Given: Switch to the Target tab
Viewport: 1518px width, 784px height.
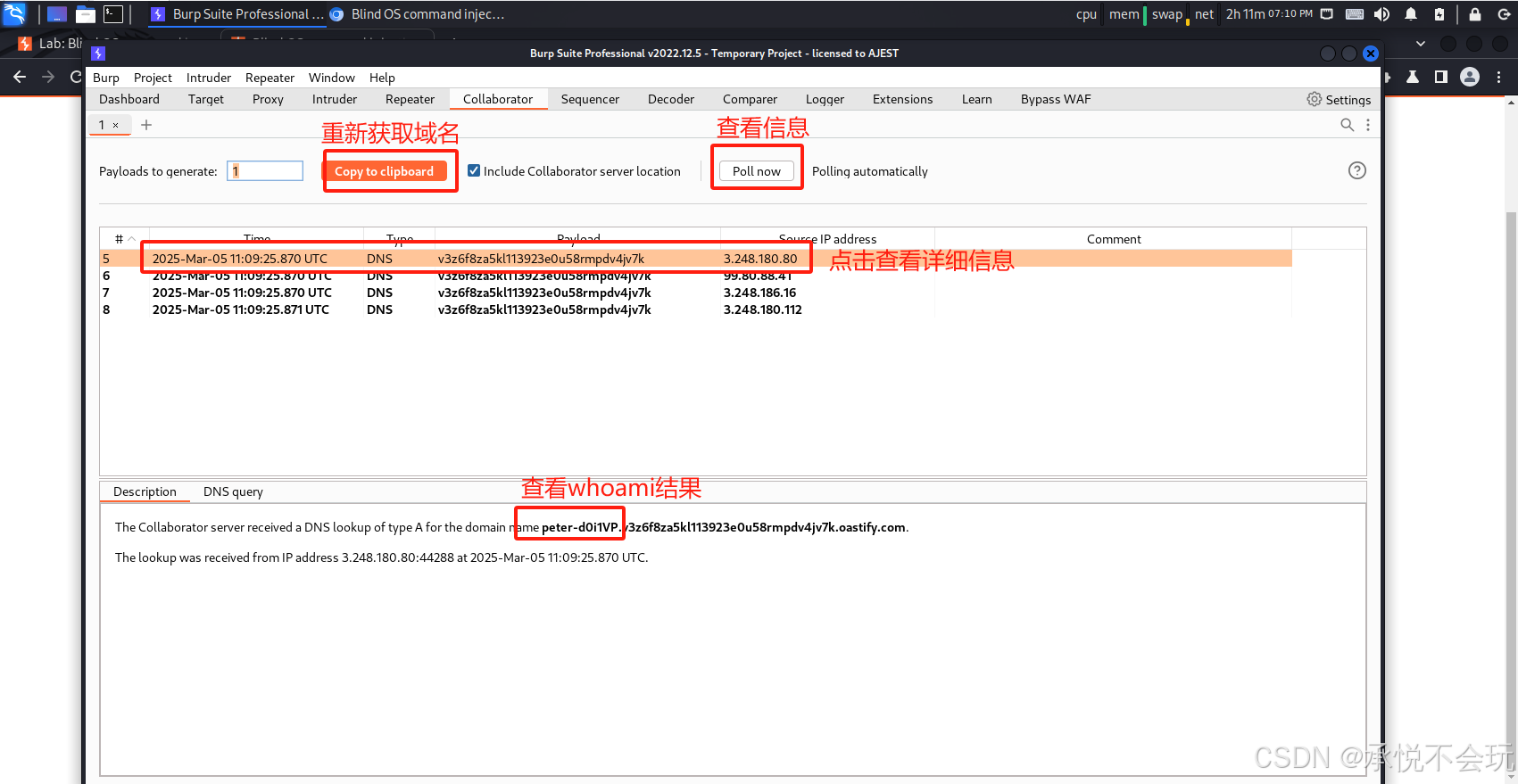Looking at the screenshot, I should click(x=206, y=99).
